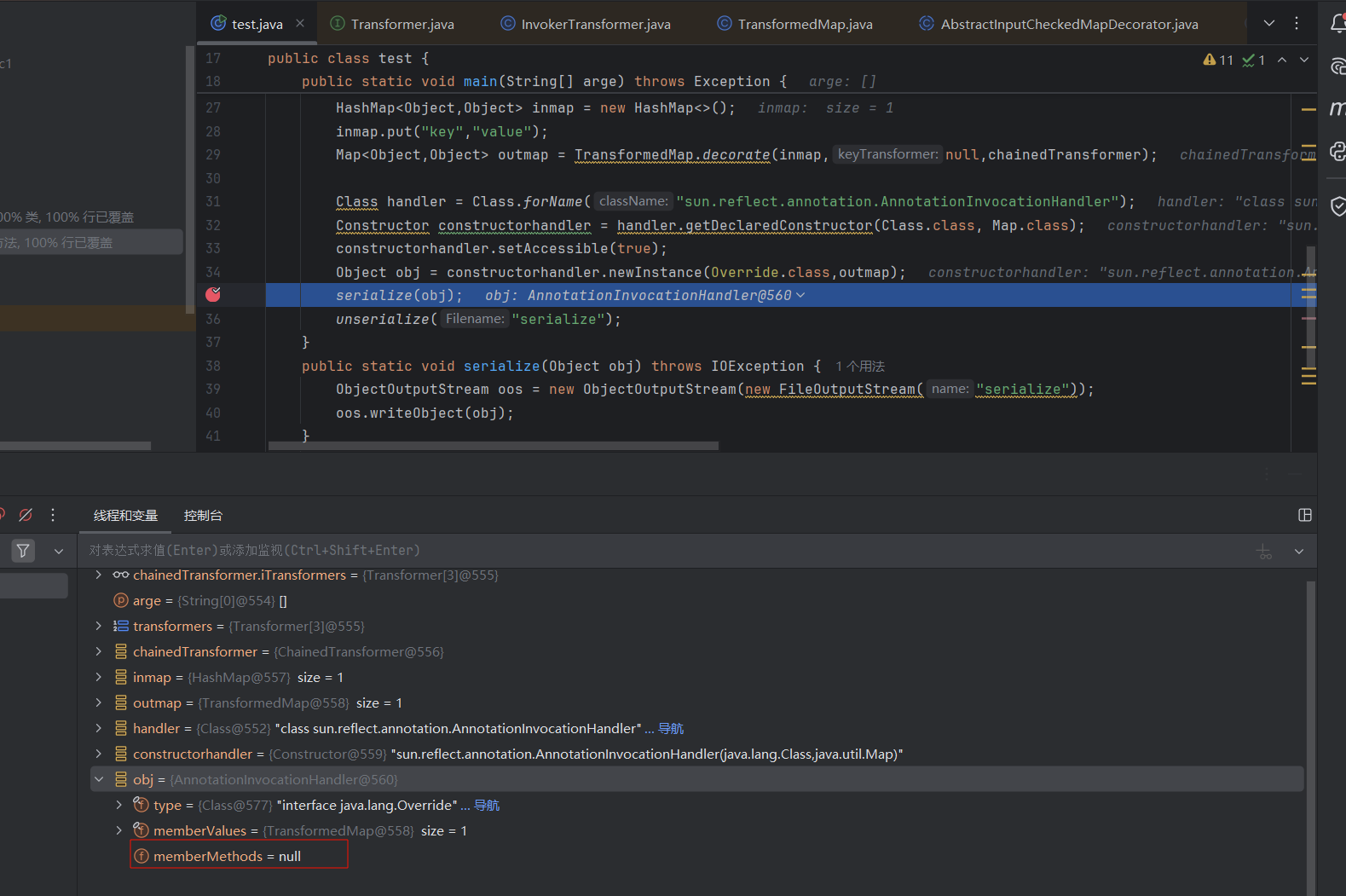Navigate via 导航 link on handler row
Viewport: 1346px width, 896px height.
click(671, 728)
